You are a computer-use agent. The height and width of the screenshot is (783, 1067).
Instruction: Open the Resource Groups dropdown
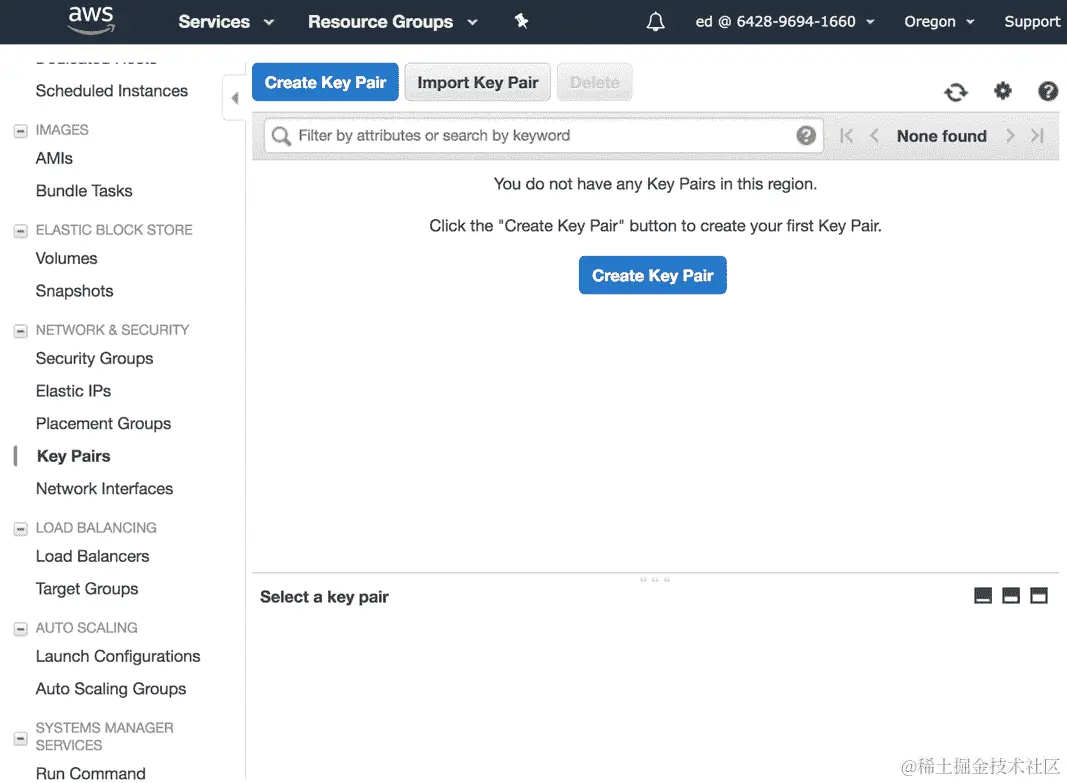393,22
